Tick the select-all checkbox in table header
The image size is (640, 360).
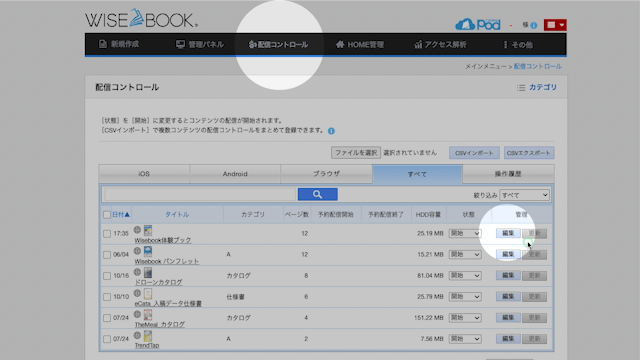click(107, 215)
